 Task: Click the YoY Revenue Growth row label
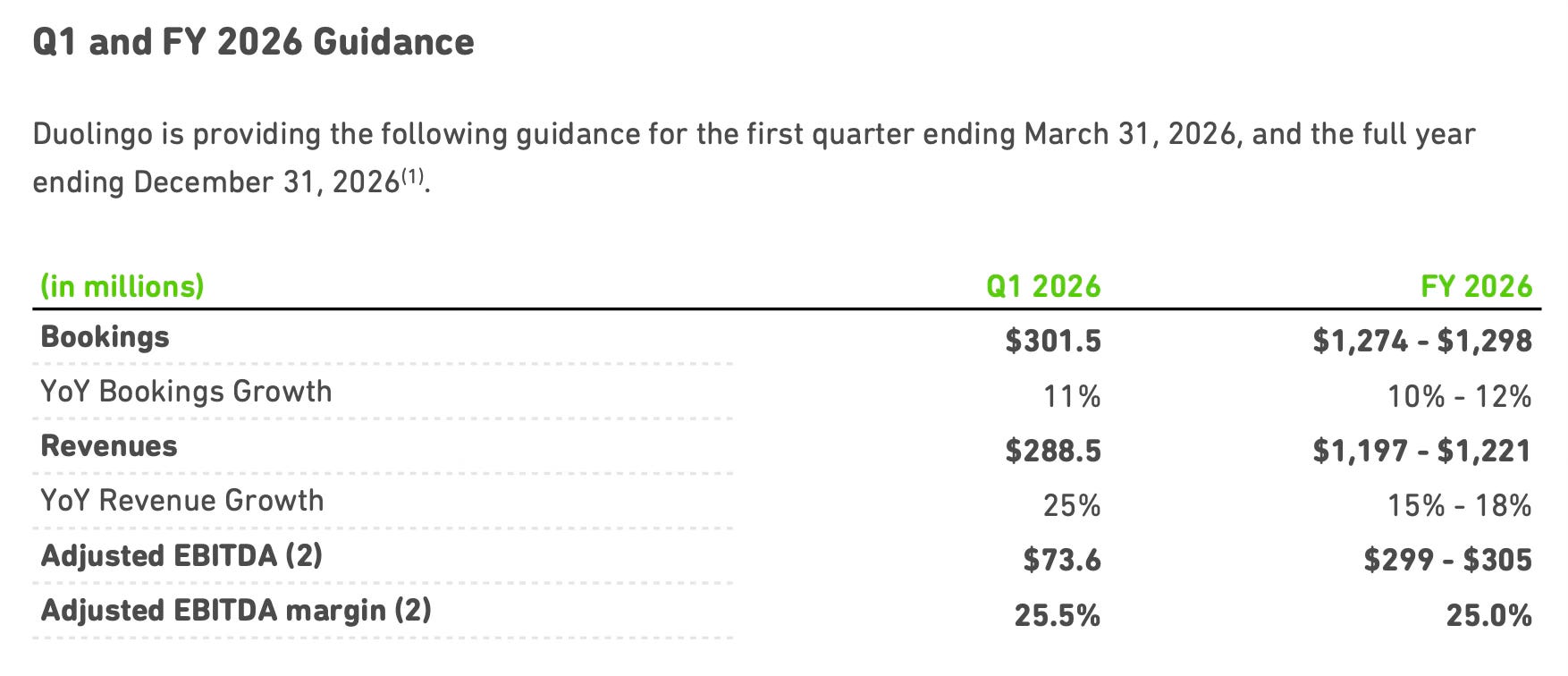tap(182, 501)
